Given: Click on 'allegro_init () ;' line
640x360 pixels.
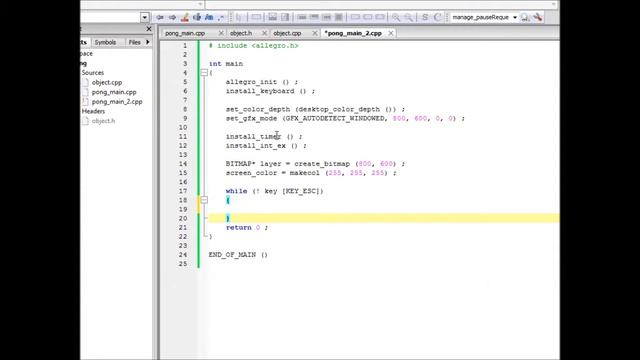Looking at the screenshot, I should tap(262, 82).
